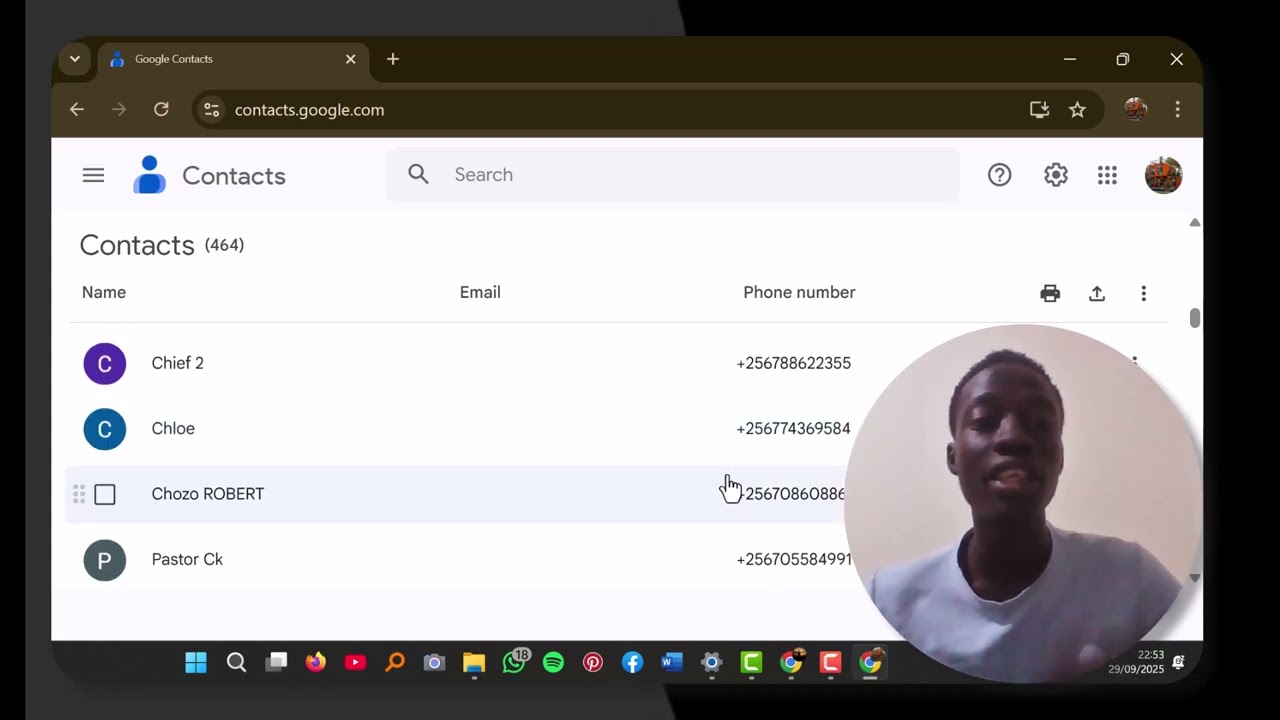Click the drag handle for Chozo ROBERT
This screenshot has height=720, width=1280.
coord(79,494)
